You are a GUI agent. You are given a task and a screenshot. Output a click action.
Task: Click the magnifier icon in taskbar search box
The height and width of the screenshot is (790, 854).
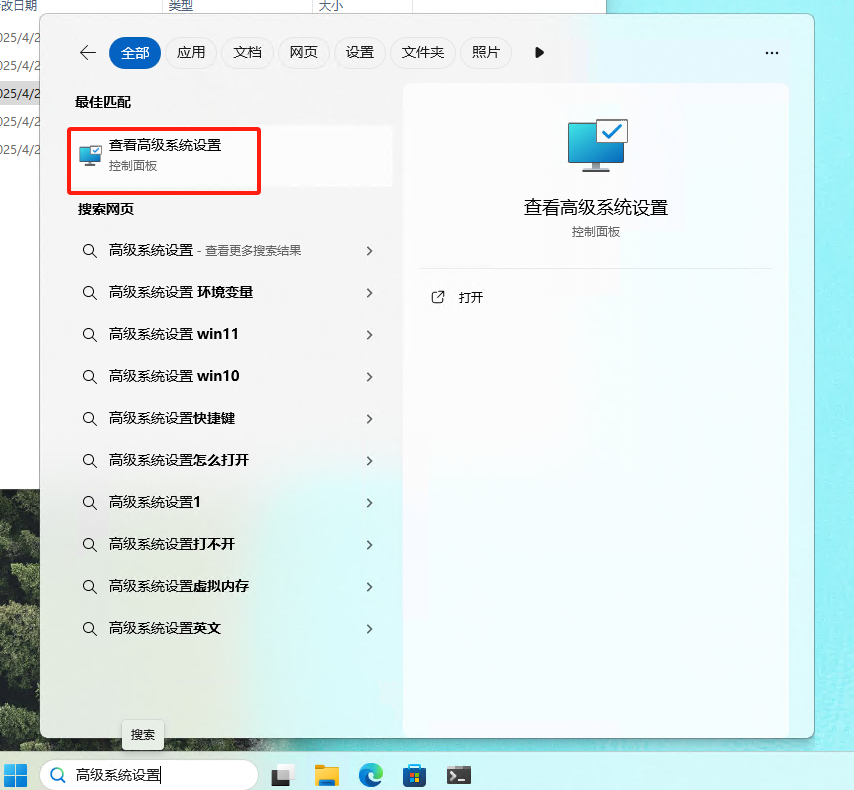58,775
